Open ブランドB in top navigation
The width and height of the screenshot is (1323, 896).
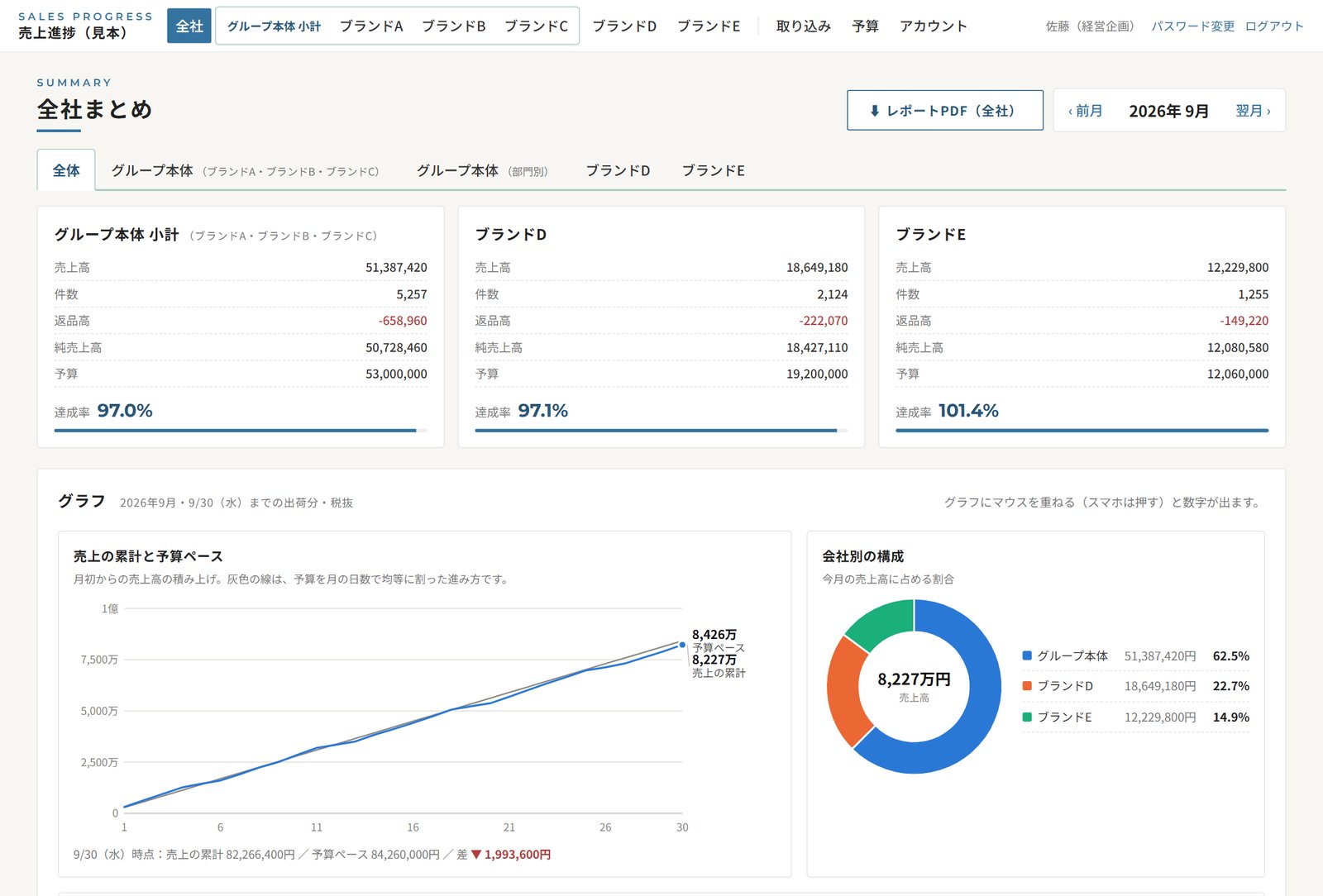tap(454, 26)
